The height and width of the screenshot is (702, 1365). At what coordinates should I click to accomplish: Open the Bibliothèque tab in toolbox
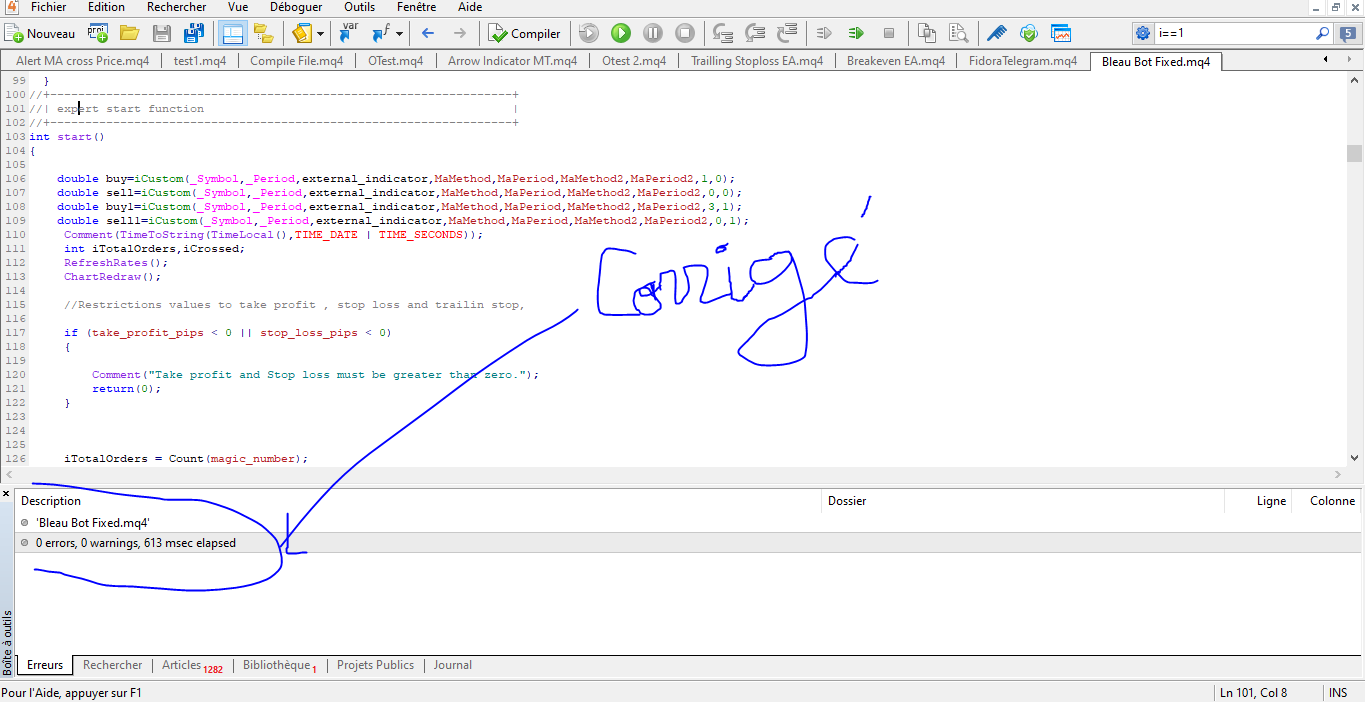(x=280, y=666)
